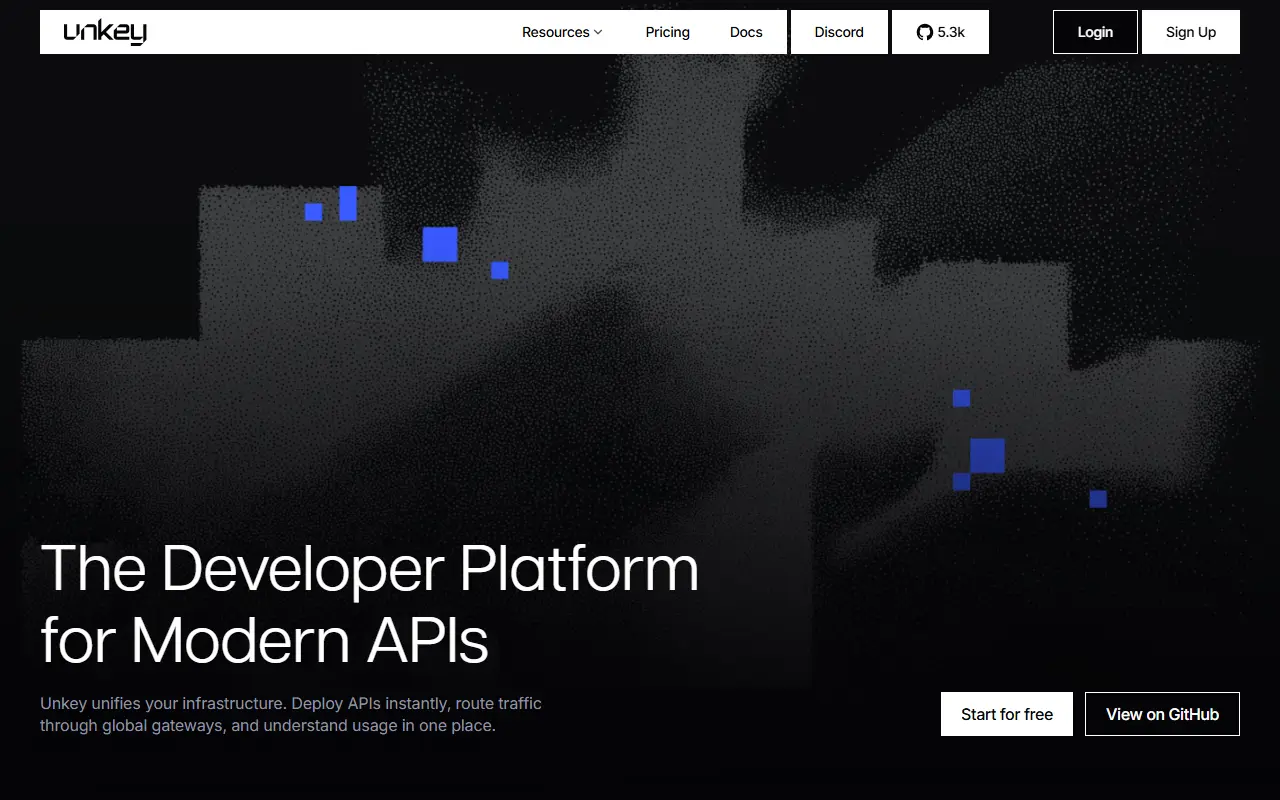Click the Start for free button

coord(1007,714)
